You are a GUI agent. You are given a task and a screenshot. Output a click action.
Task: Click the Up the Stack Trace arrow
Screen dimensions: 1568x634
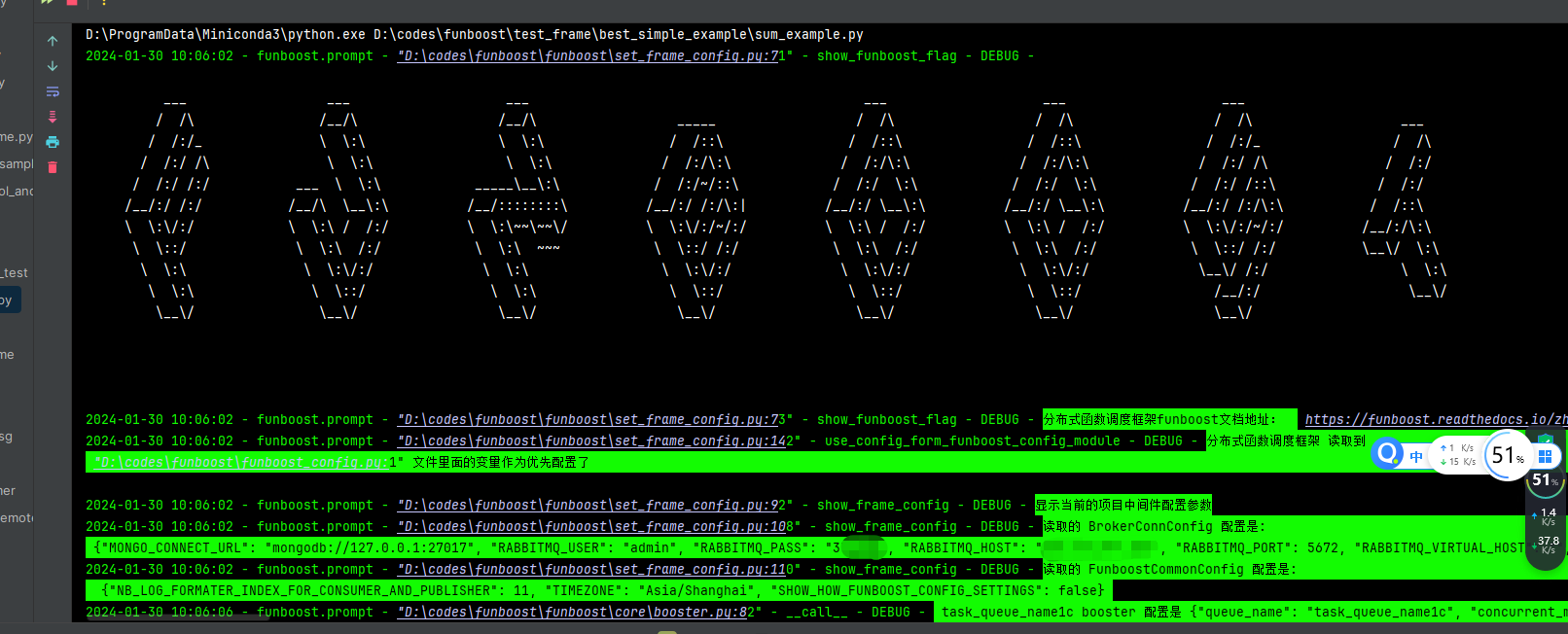click(x=53, y=41)
